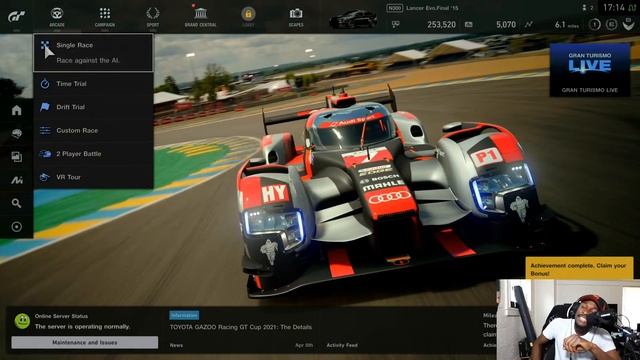Open the circular options icon in sidebar

[x=16, y=227]
